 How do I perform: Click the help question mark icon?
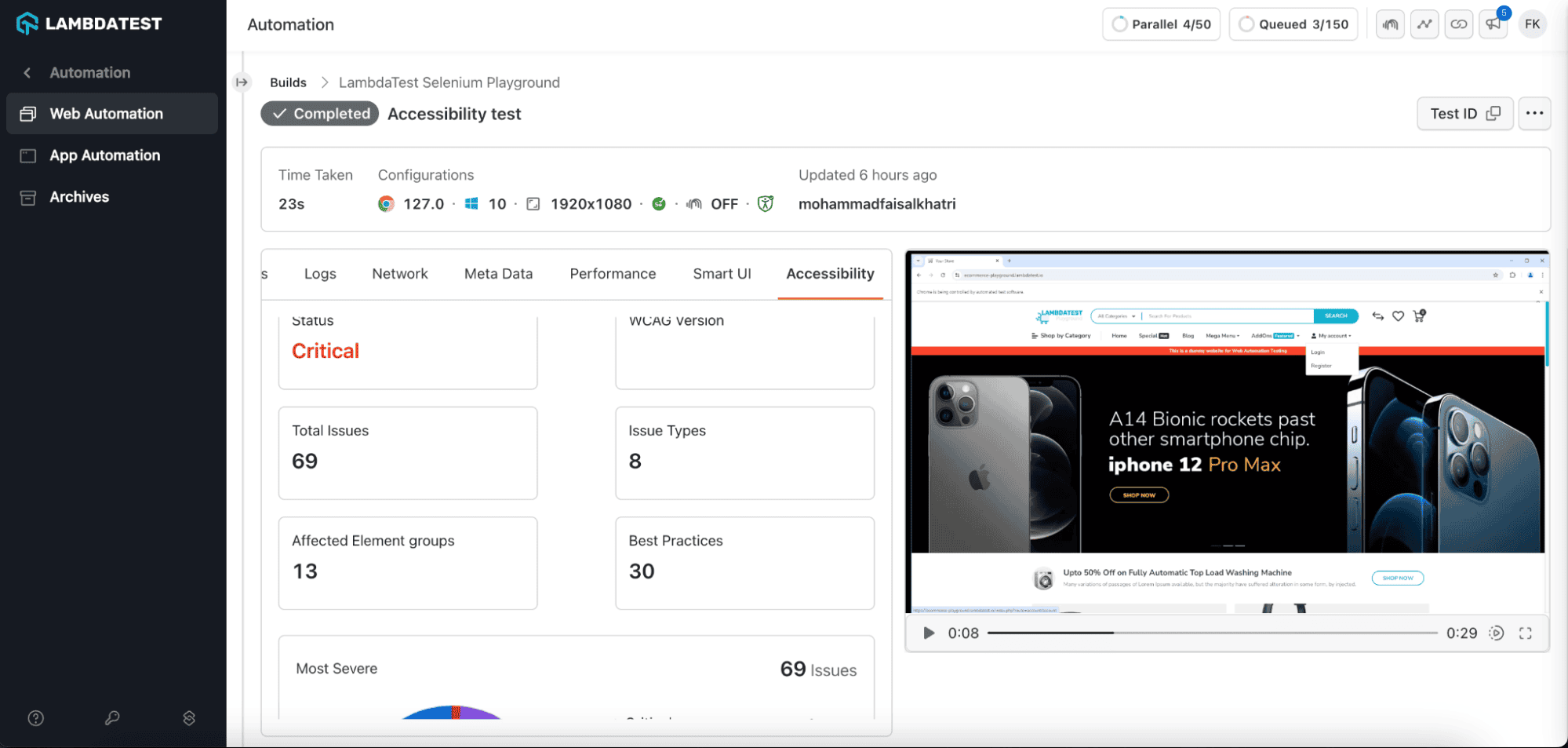pos(36,718)
